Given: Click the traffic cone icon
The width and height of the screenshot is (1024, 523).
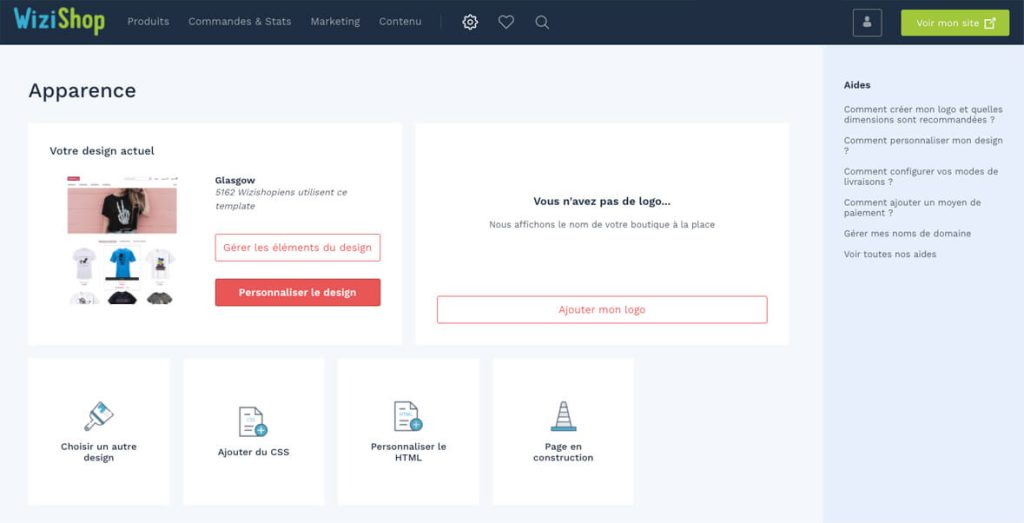Looking at the screenshot, I should 563,416.
